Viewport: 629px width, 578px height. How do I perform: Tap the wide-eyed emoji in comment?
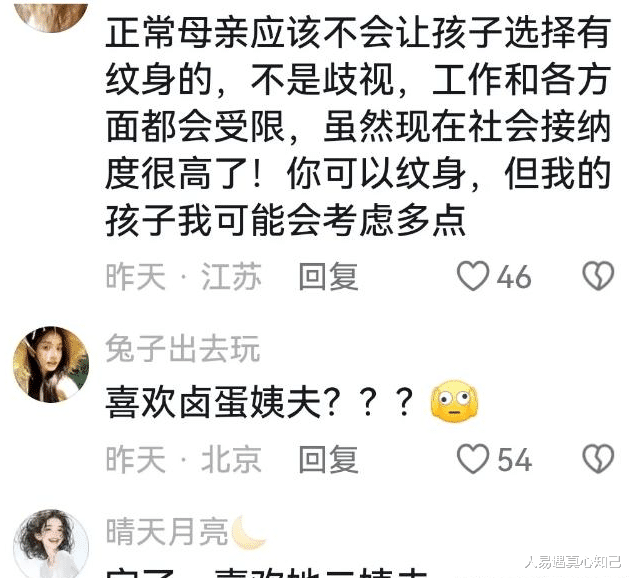click(454, 402)
